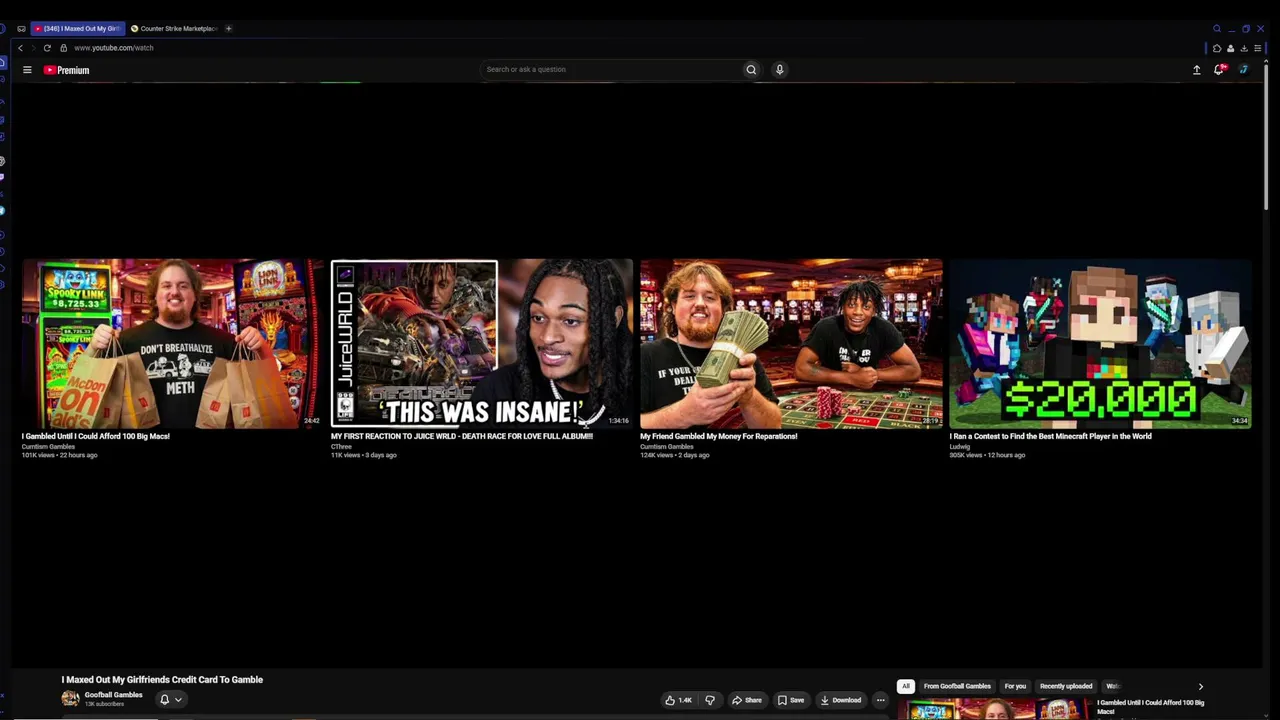Select the 'For you' filter chip
1280x720 pixels.
pos(1015,686)
